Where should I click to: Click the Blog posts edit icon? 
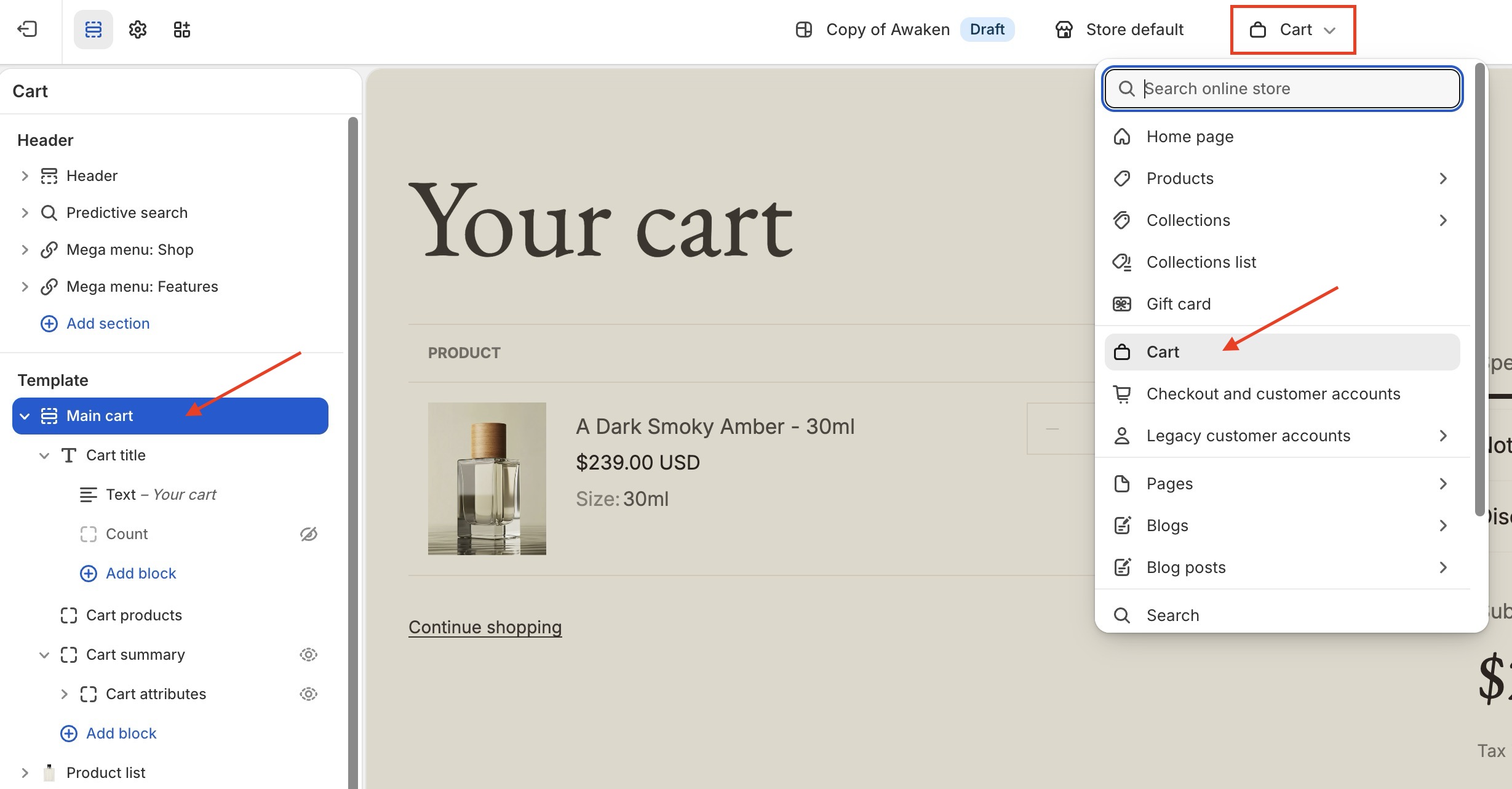(1122, 567)
